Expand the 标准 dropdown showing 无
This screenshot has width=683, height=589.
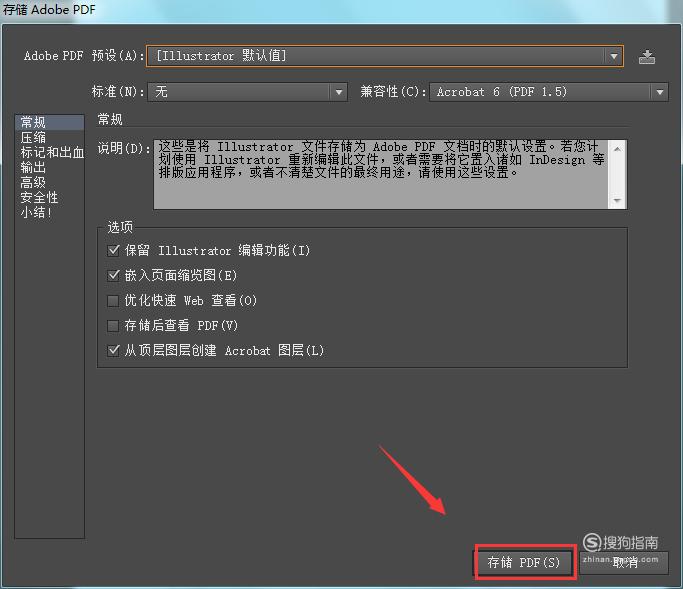pyautogui.click(x=247, y=92)
